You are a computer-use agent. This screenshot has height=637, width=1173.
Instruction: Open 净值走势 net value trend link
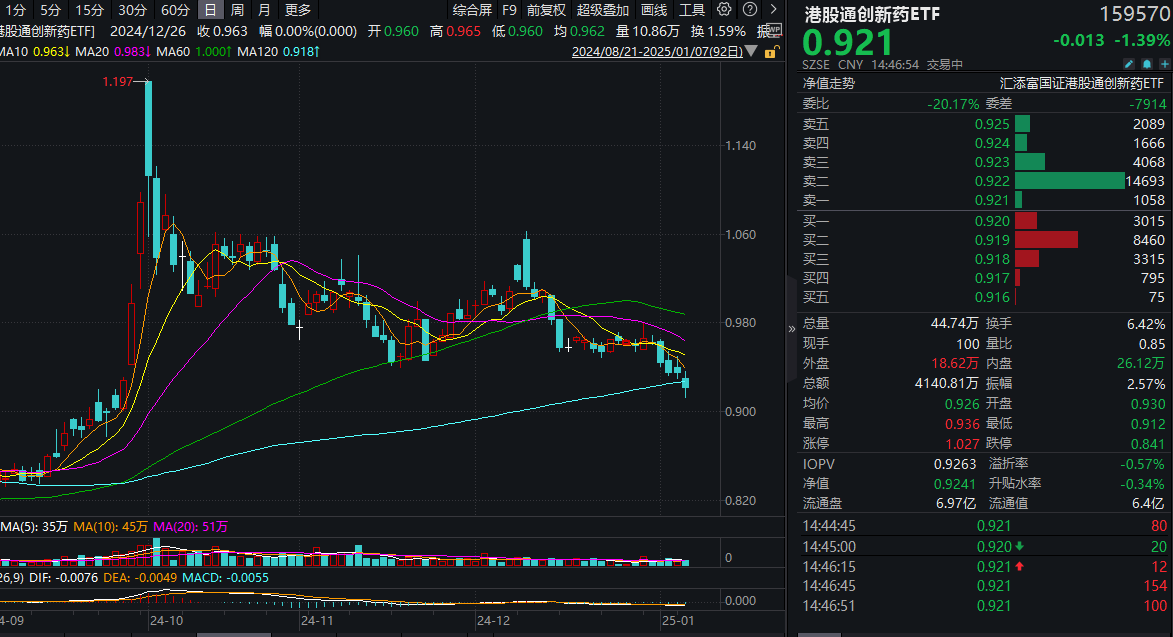828,84
